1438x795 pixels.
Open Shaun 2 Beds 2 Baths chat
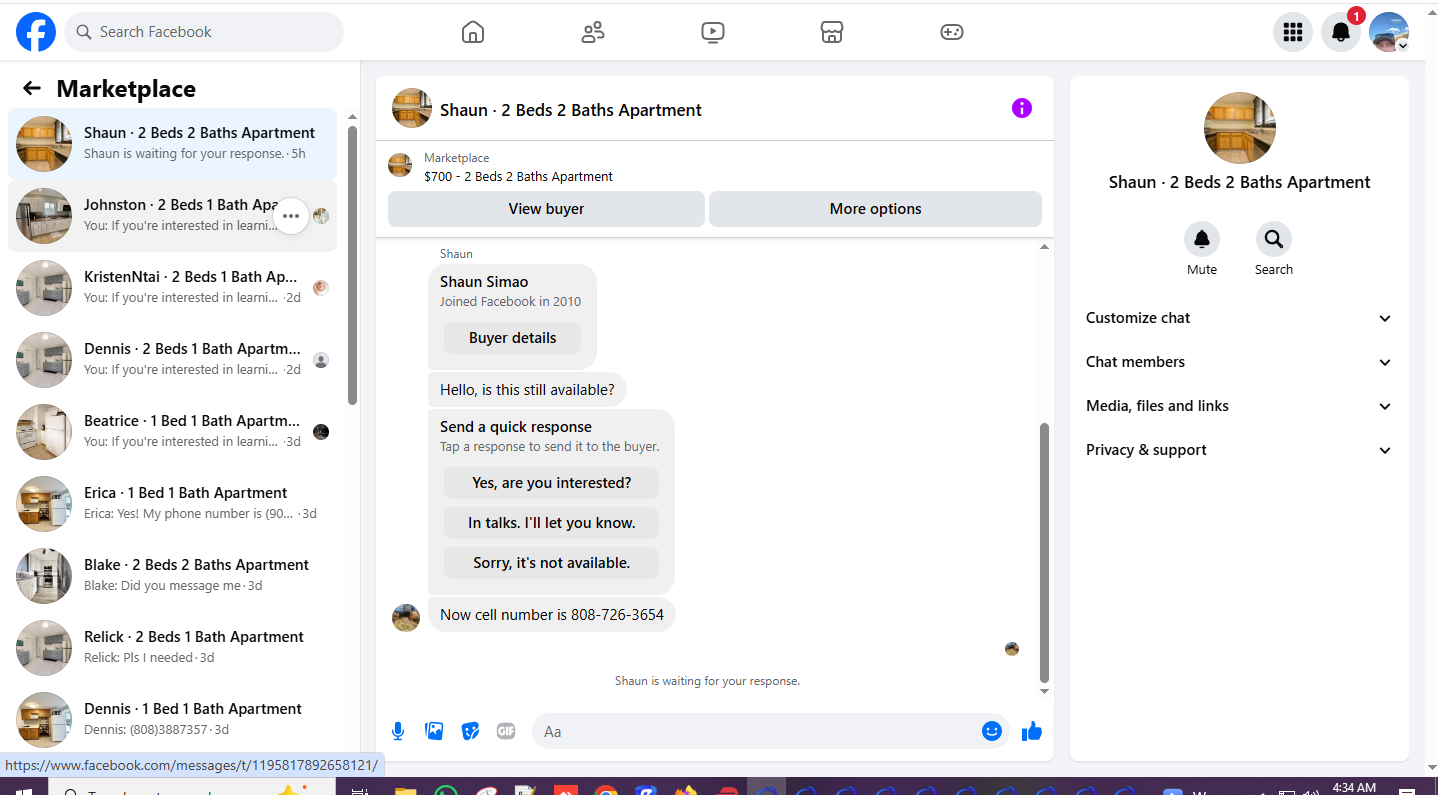pos(172,144)
